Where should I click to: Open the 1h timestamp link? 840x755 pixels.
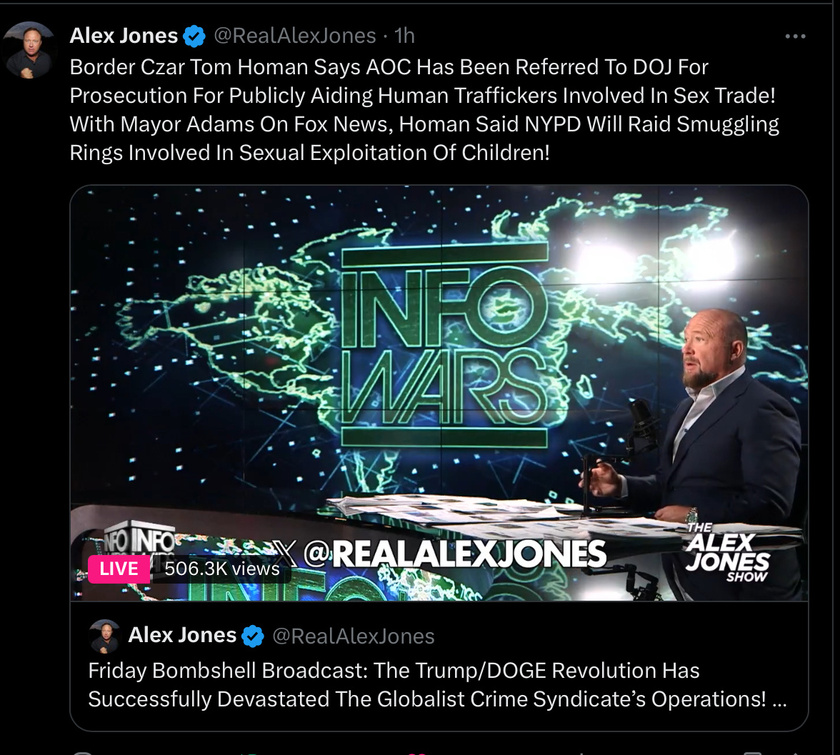tap(404, 36)
